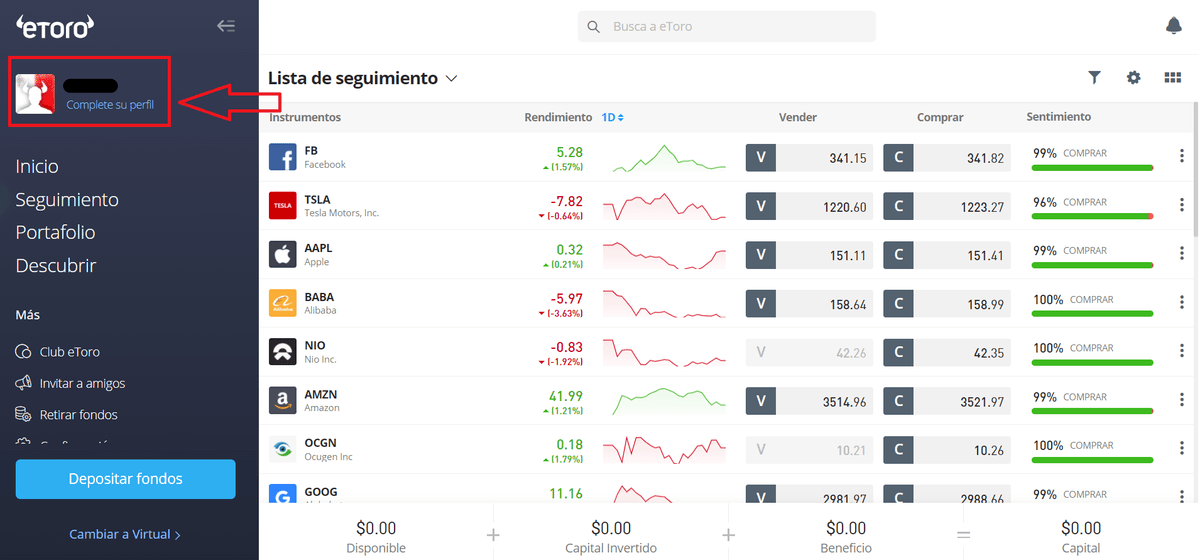Sell FB at 341.15

(809, 157)
